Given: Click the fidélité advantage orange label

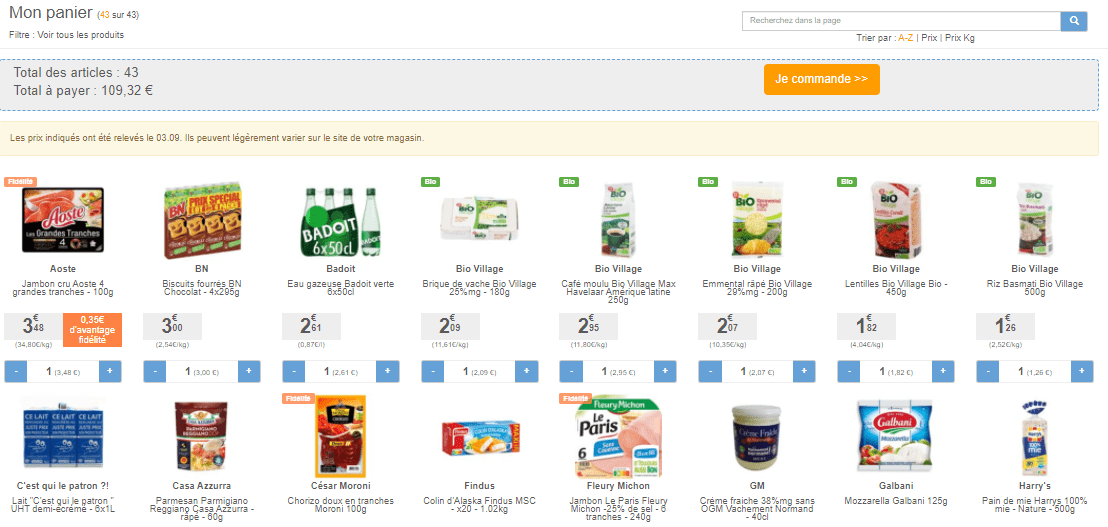Looking at the screenshot, I should (x=92, y=330).
